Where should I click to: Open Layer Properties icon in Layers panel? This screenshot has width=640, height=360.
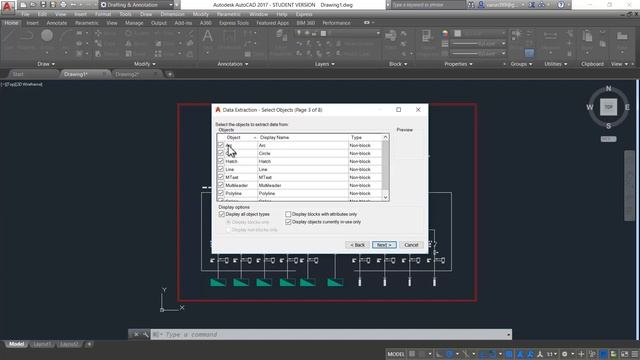click(x=281, y=36)
